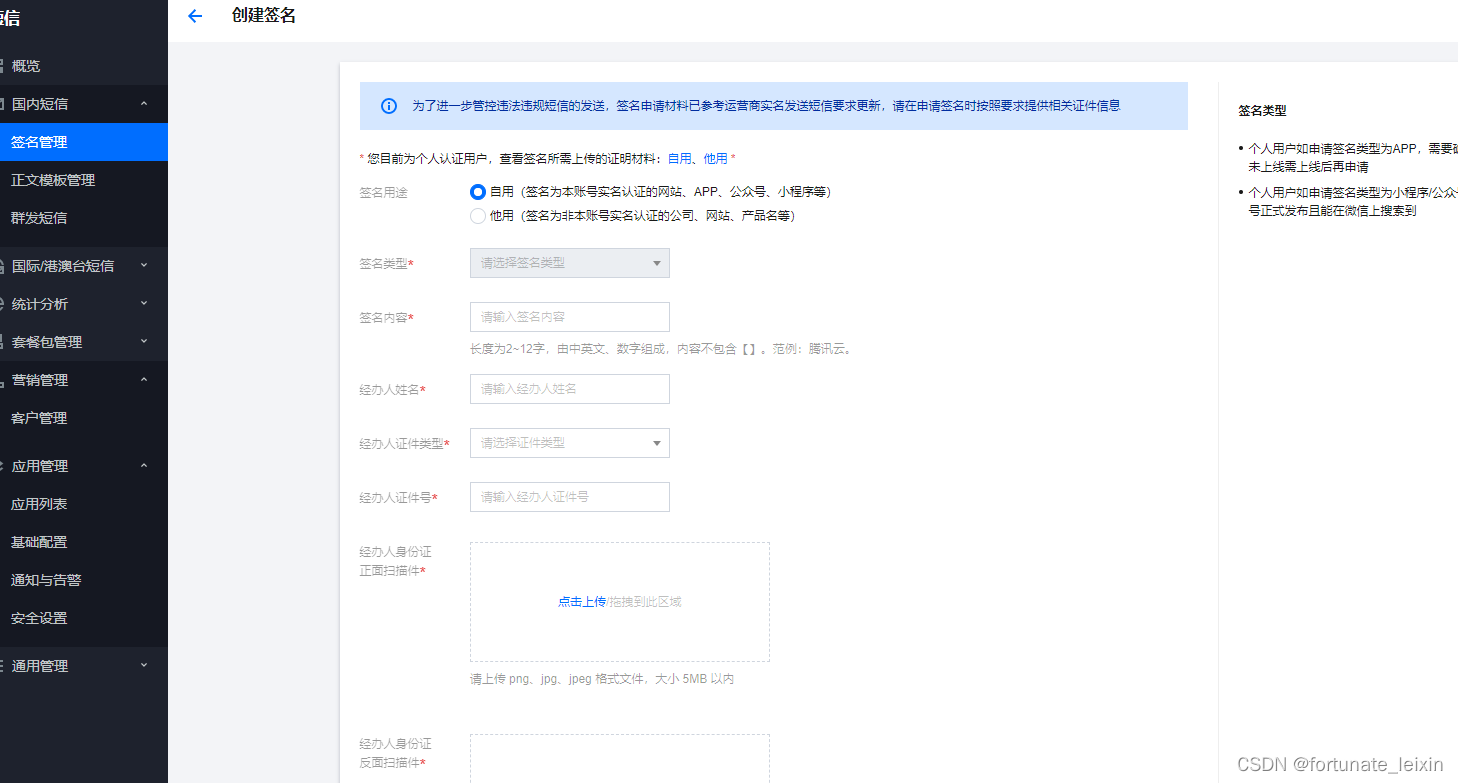Expand the 统计分析 section
The width and height of the screenshot is (1458, 783).
(x=84, y=304)
